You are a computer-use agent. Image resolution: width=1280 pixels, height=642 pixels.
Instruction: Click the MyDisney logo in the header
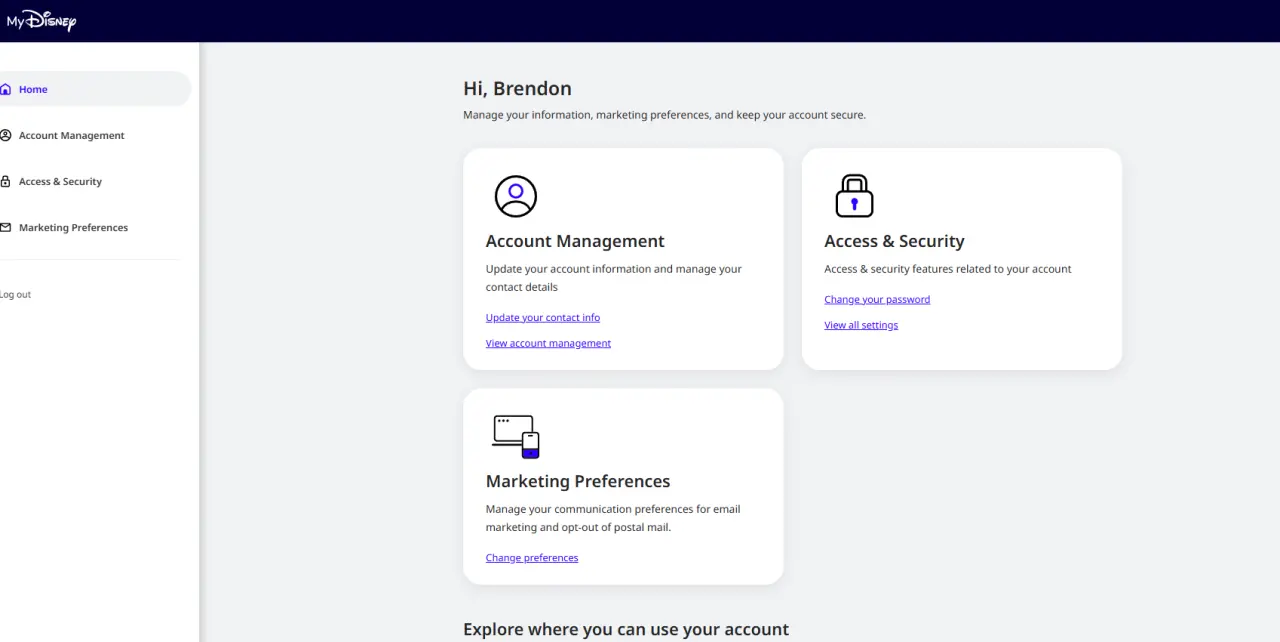[41, 20]
